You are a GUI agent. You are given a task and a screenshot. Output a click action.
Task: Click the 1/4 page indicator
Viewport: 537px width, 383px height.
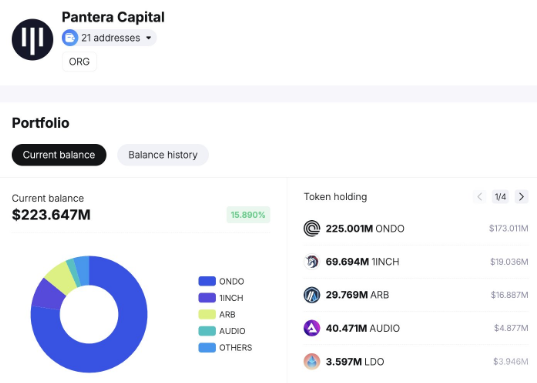[500, 197]
